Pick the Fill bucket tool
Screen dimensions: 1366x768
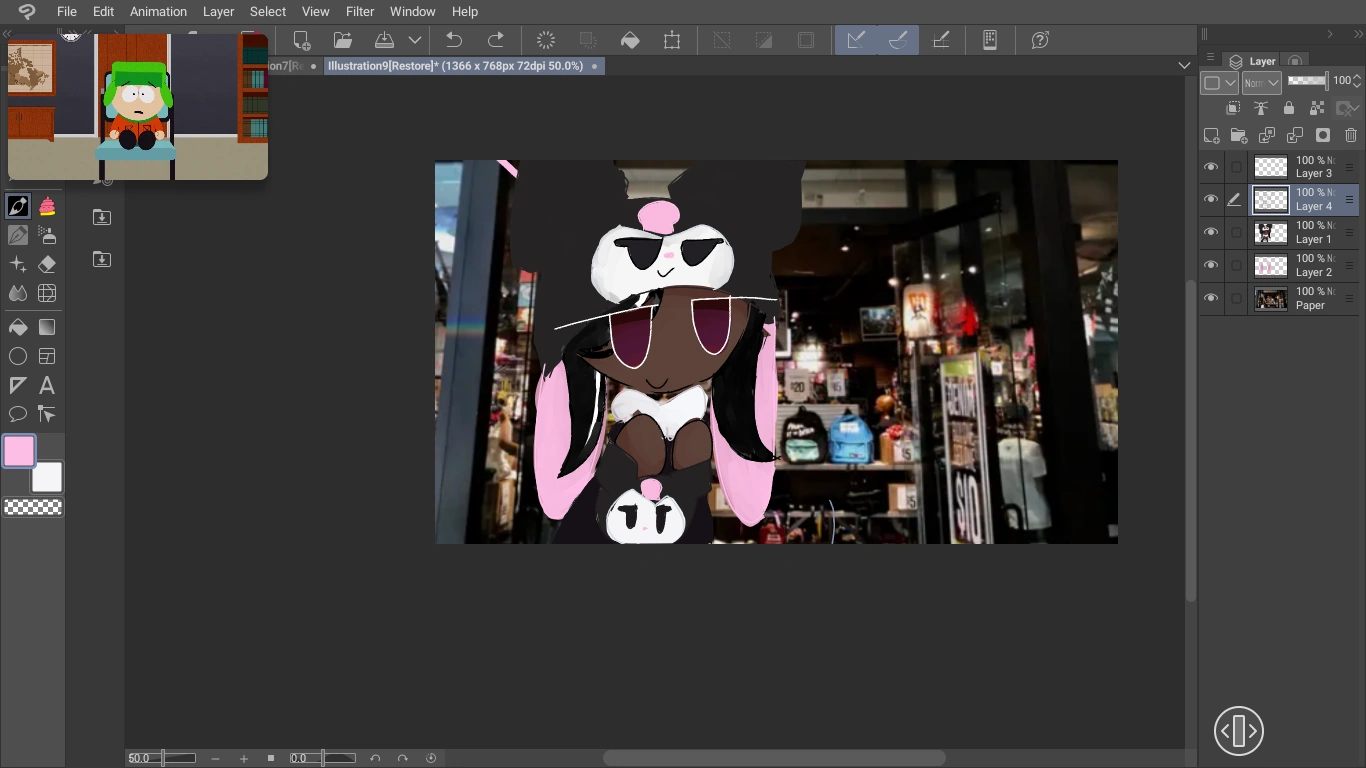(x=18, y=327)
